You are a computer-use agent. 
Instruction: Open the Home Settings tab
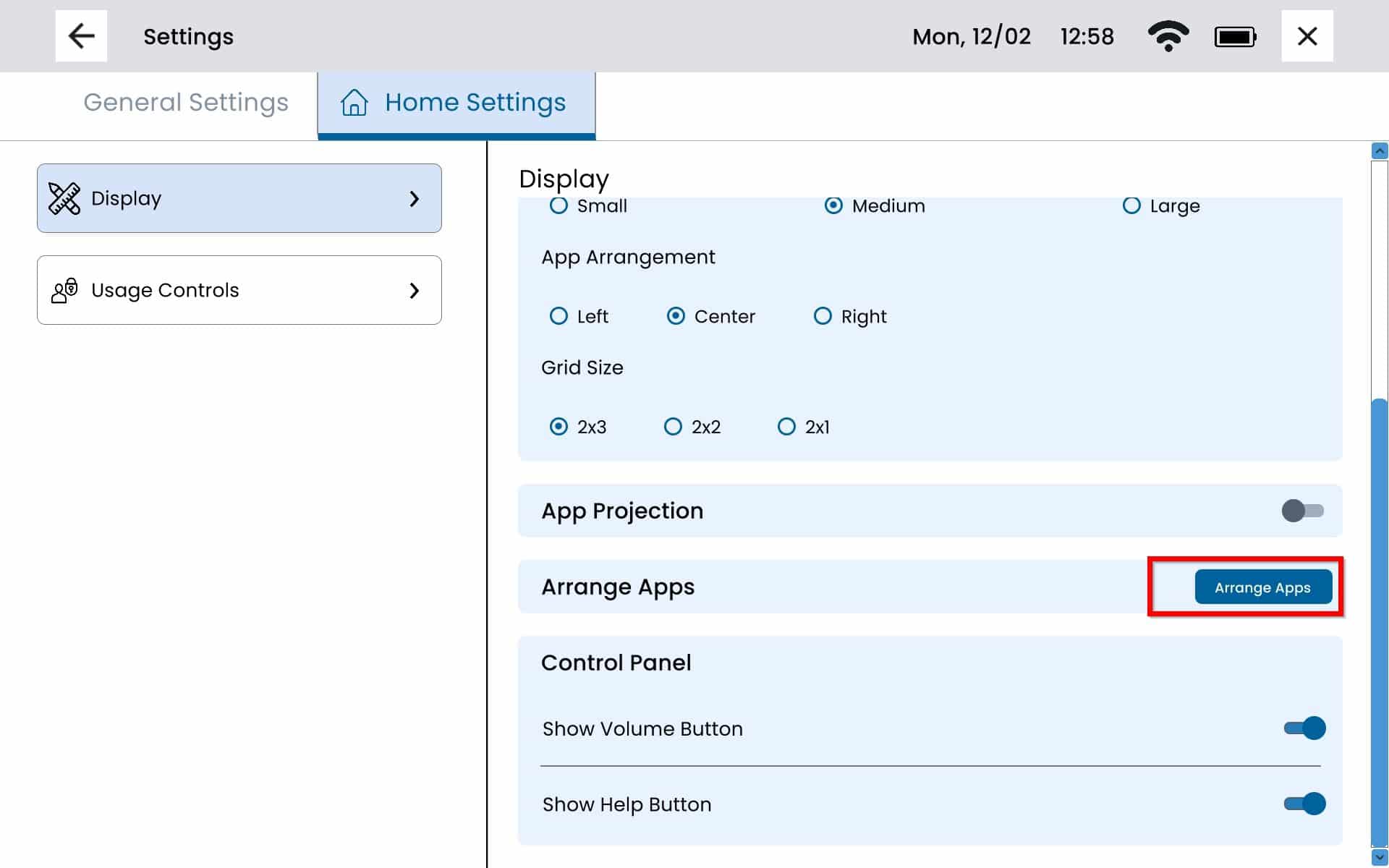click(x=475, y=103)
